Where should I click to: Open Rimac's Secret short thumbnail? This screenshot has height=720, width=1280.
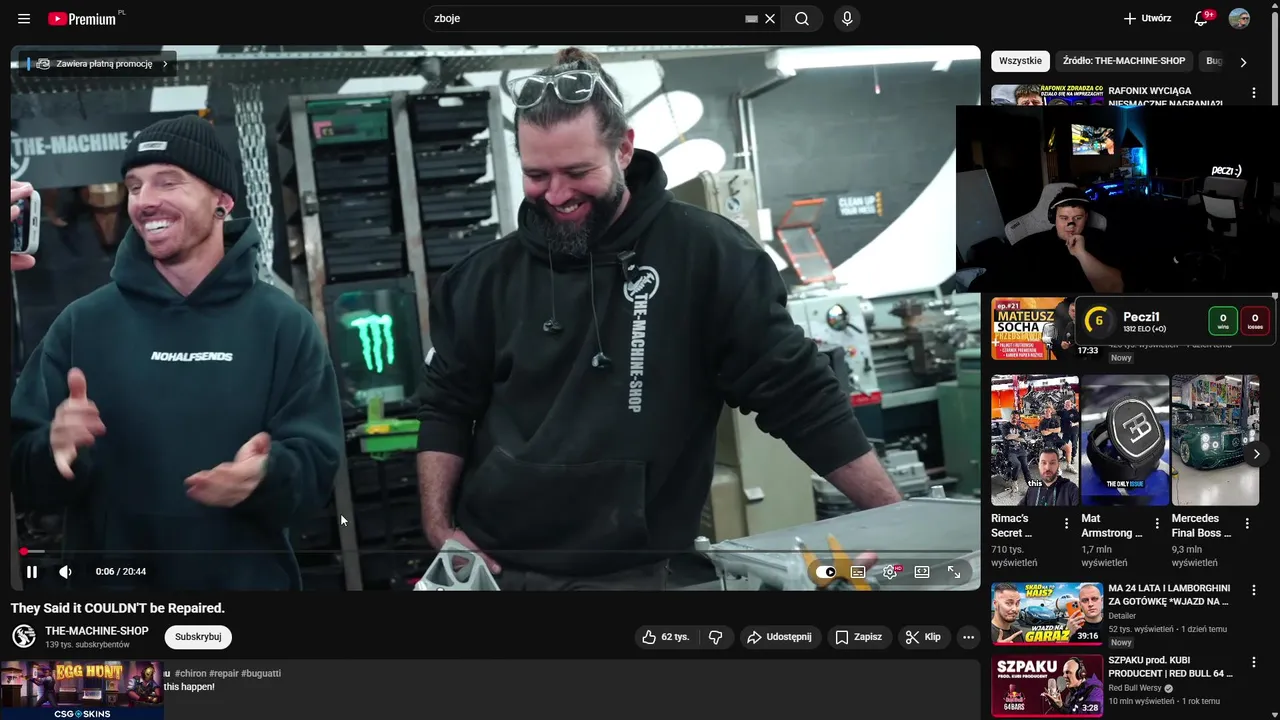tap(1035, 440)
